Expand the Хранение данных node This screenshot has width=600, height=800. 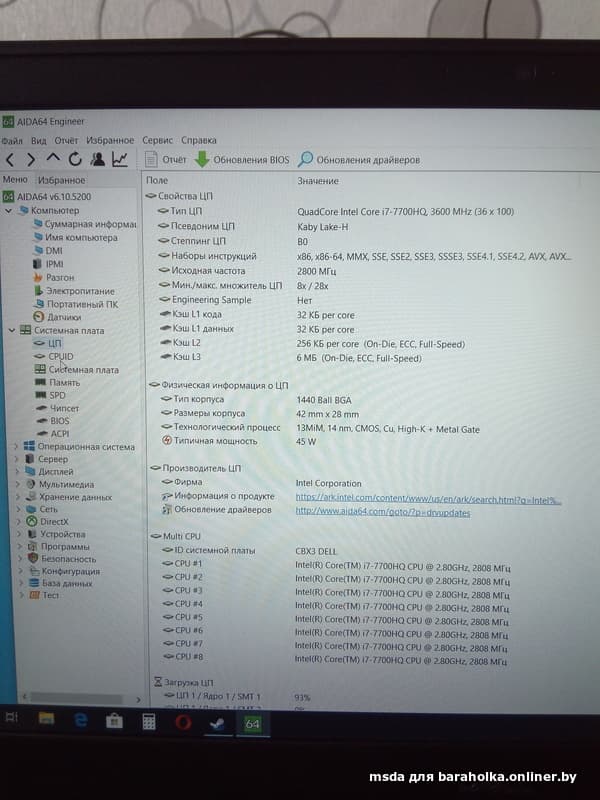(x=19, y=497)
